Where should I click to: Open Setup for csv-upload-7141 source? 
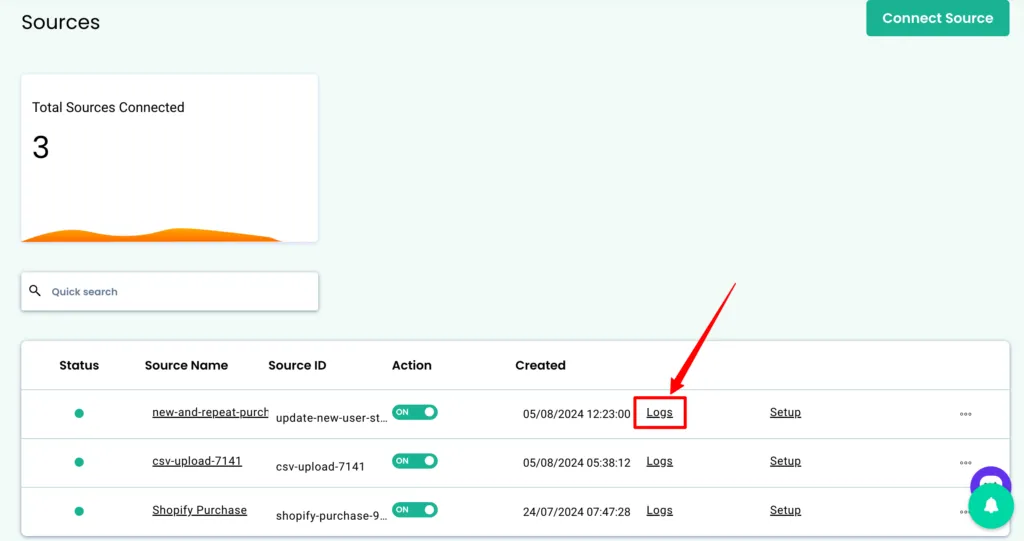785,462
